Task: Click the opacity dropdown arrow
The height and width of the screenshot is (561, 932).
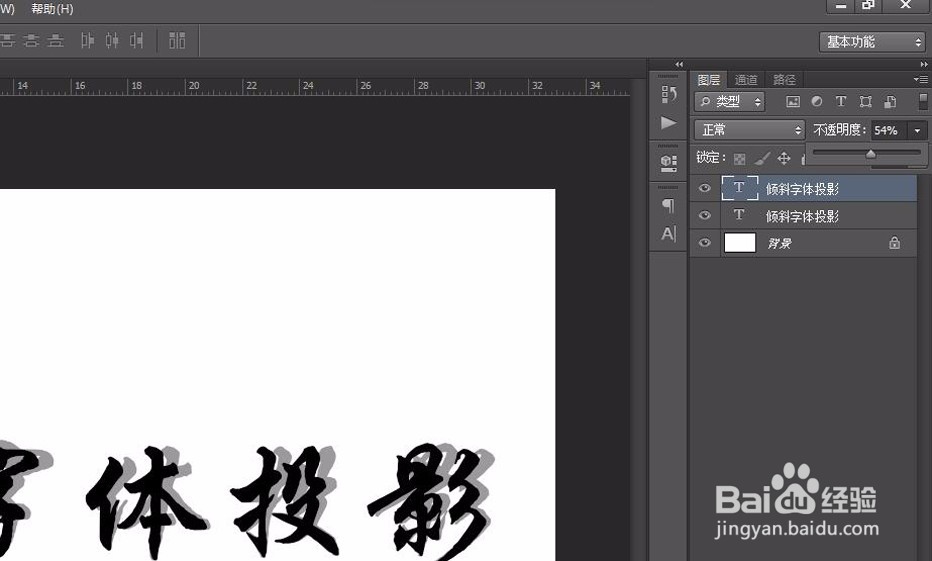Action: [917, 130]
